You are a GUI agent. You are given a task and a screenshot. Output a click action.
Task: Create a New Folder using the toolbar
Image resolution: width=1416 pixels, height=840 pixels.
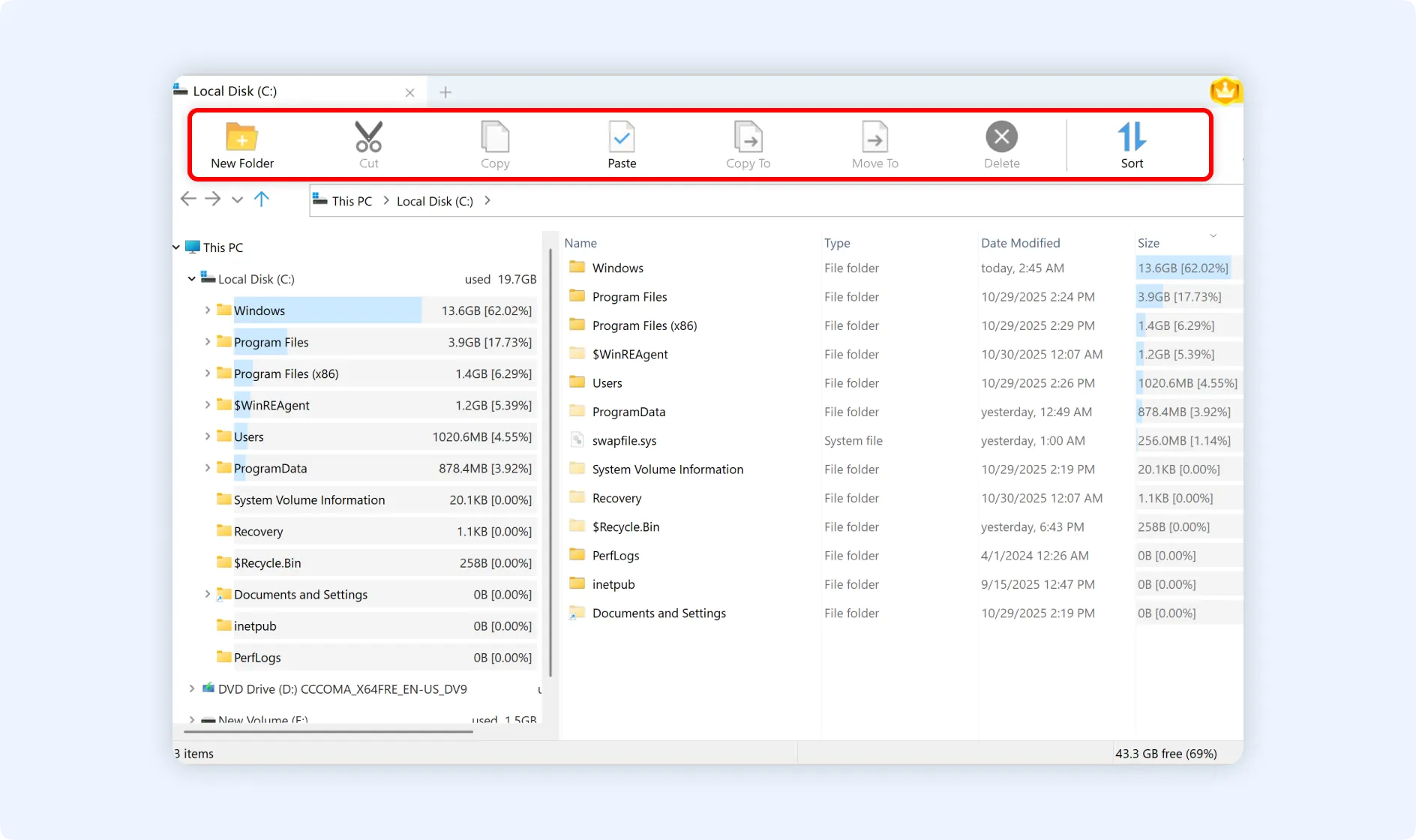[241, 144]
